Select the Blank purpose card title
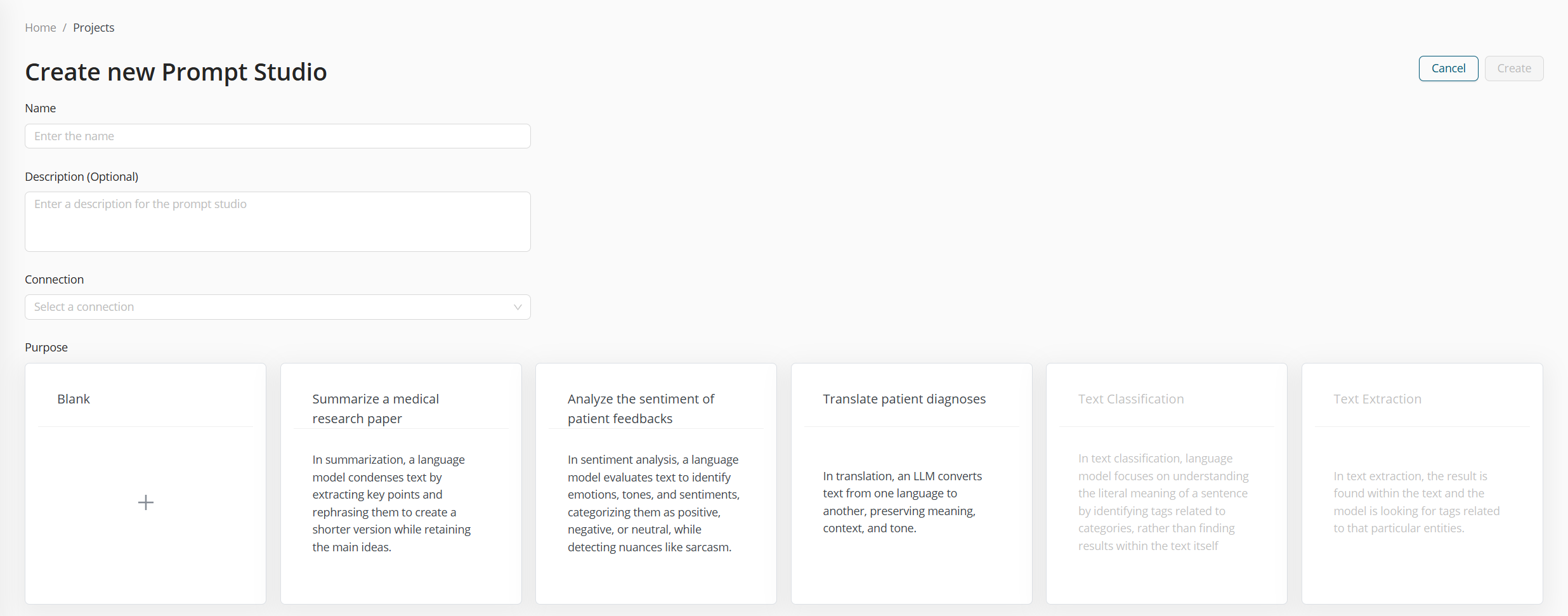The width and height of the screenshot is (1568, 616). tap(74, 399)
